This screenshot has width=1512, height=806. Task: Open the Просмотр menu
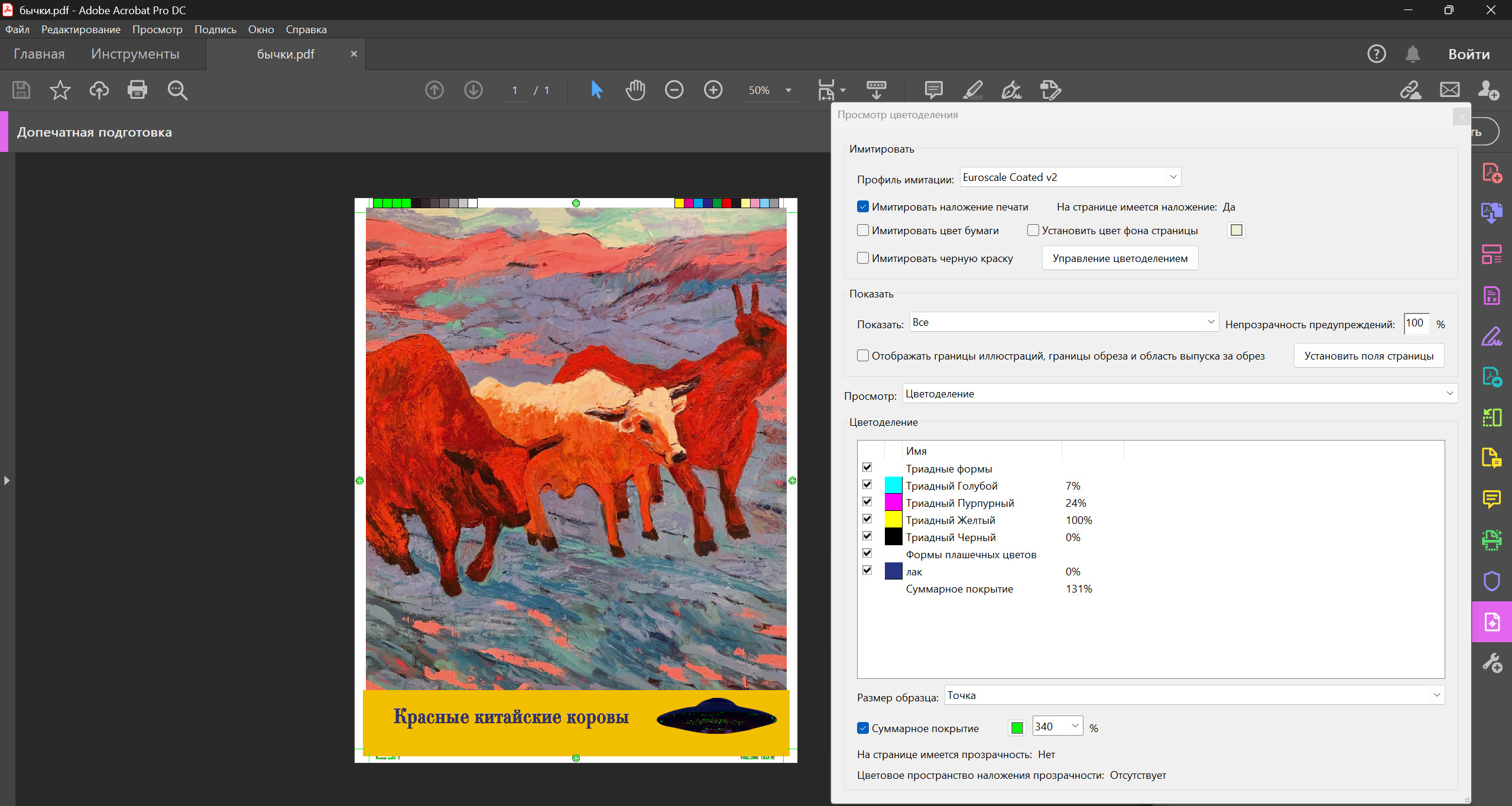click(x=157, y=29)
